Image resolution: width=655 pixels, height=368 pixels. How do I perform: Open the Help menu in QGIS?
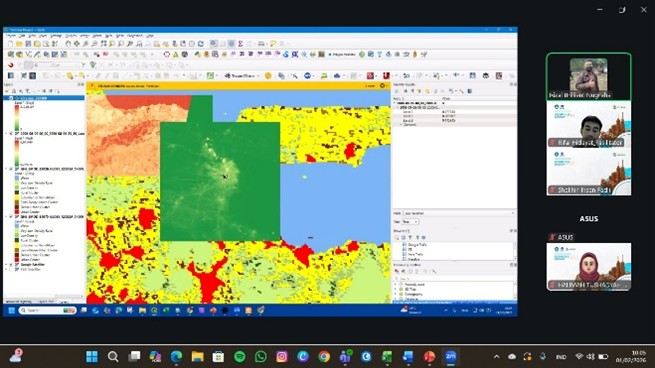pyautogui.click(x=150, y=36)
